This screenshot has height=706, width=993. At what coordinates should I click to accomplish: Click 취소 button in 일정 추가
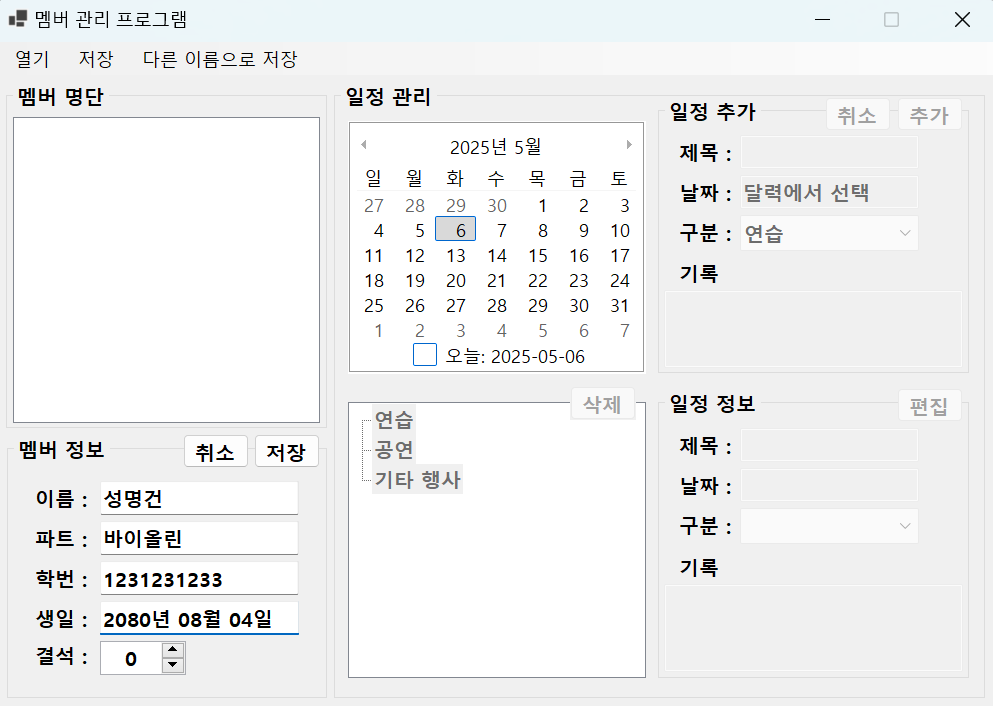[x=857, y=115]
